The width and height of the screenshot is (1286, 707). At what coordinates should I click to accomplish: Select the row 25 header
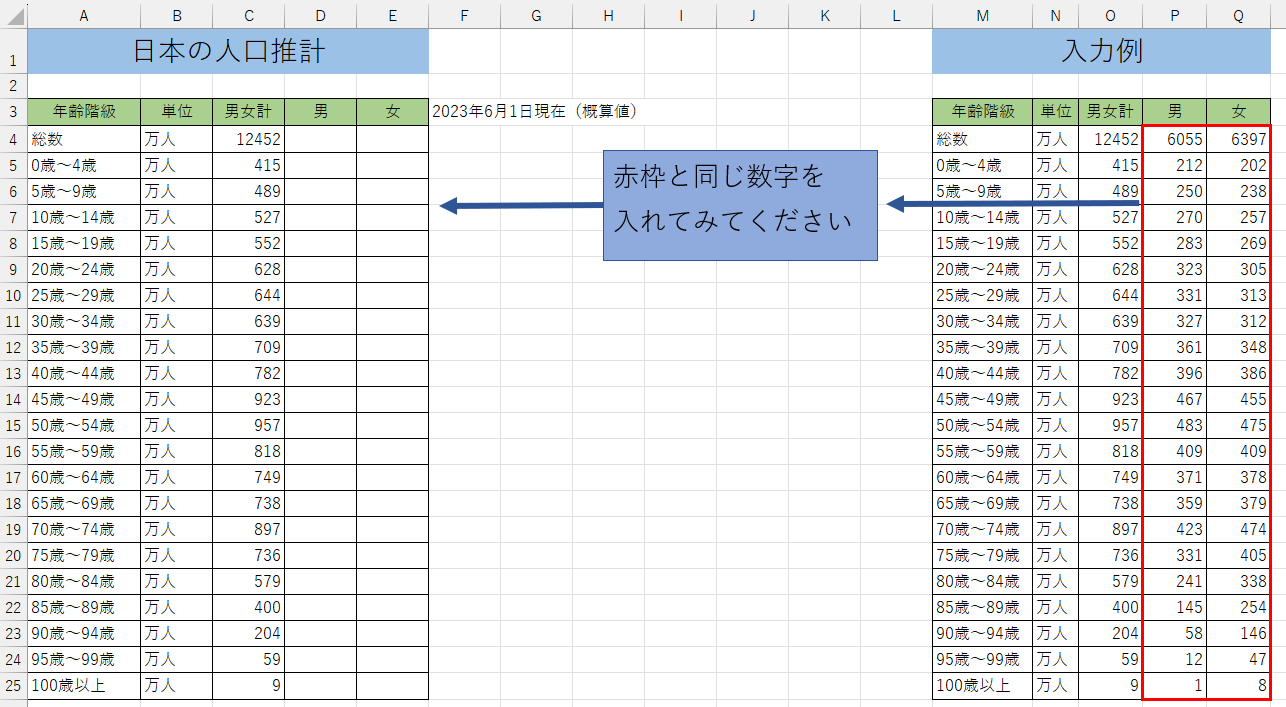[13, 686]
